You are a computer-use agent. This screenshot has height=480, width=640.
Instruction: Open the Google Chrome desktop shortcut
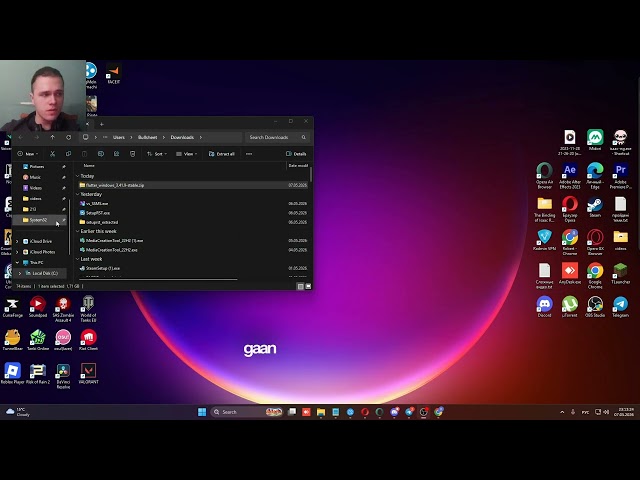tap(595, 276)
